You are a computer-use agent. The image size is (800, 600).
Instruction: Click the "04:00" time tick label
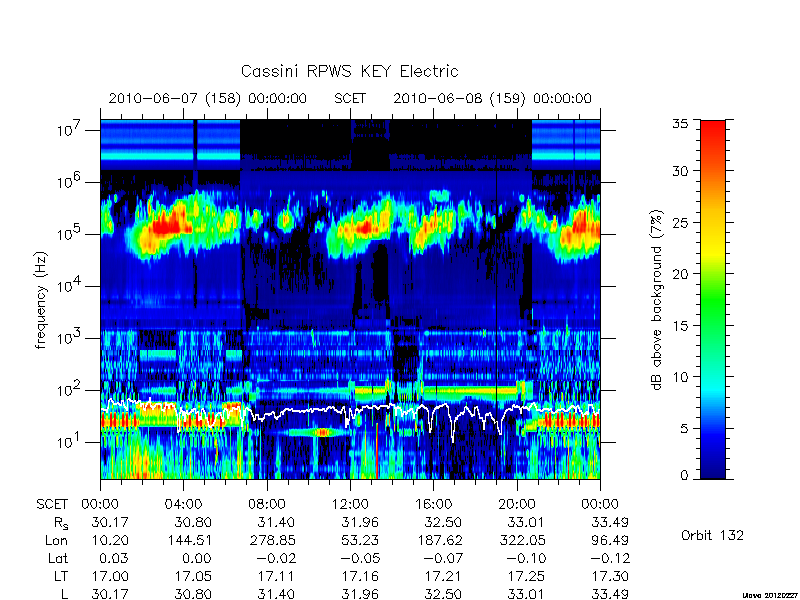tap(184, 504)
